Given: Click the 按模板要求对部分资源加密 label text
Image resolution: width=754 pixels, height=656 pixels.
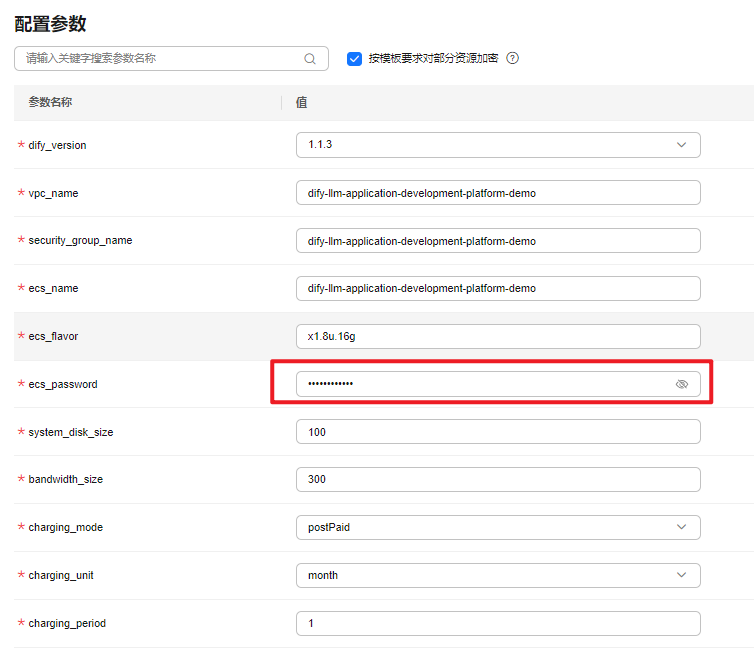Looking at the screenshot, I should 433,58.
